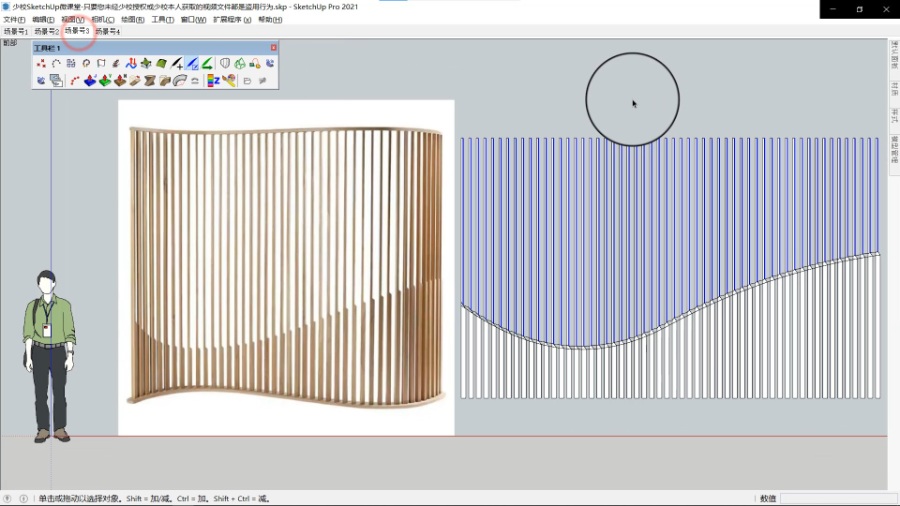Switch to scene tab 场景号2

(46, 32)
